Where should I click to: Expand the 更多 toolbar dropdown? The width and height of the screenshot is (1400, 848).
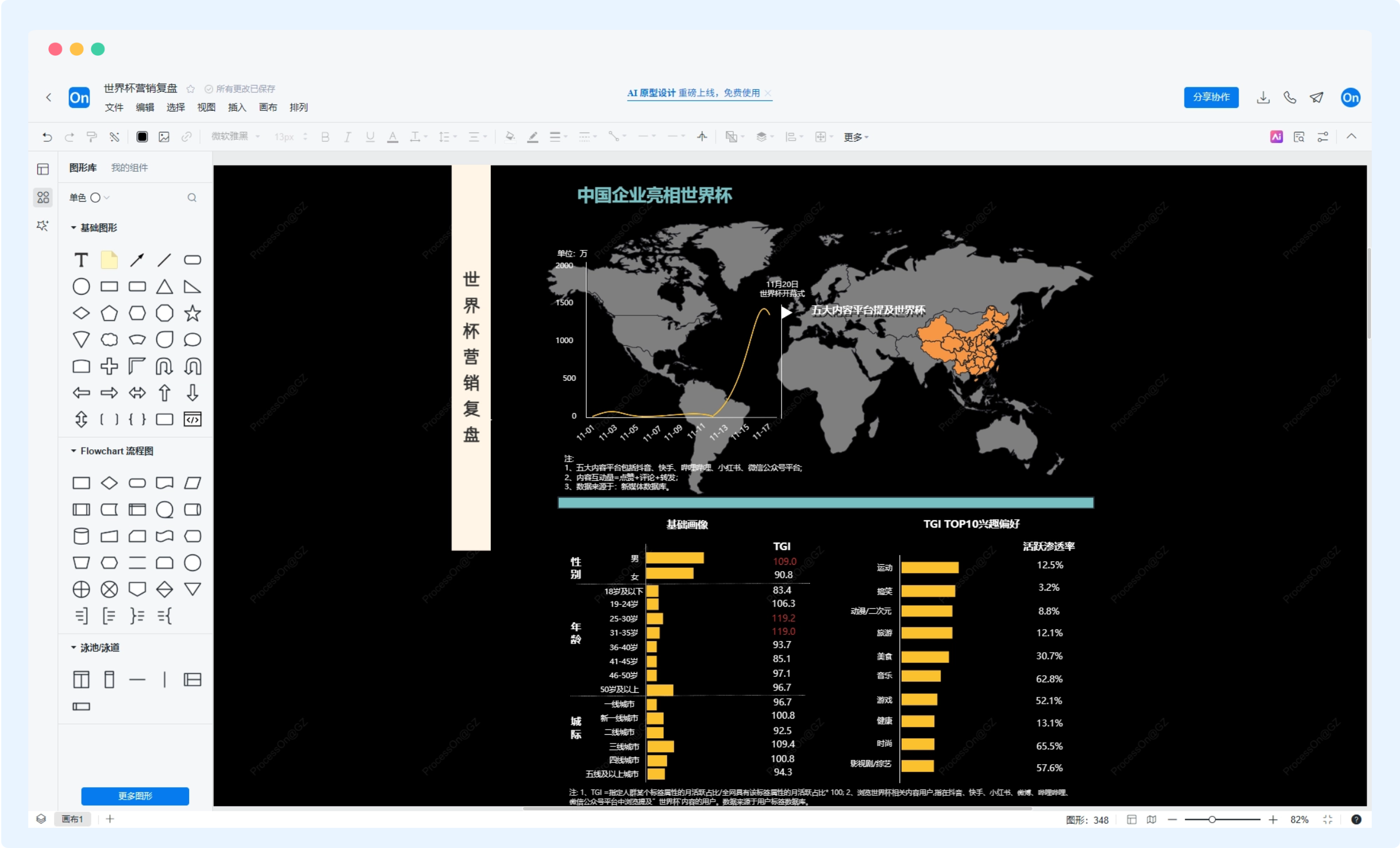tap(856, 137)
